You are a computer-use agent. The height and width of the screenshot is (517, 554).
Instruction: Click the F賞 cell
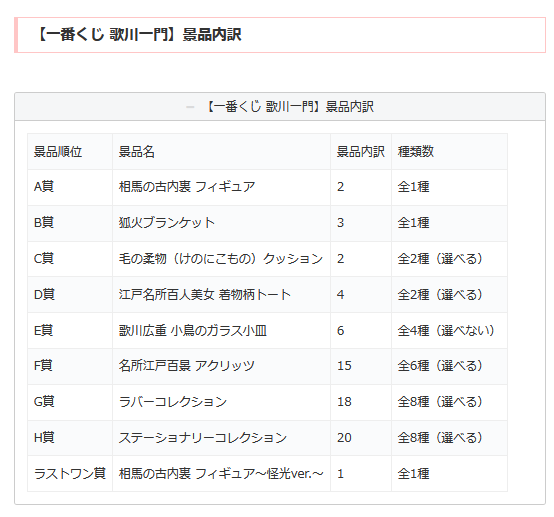click(x=70, y=366)
